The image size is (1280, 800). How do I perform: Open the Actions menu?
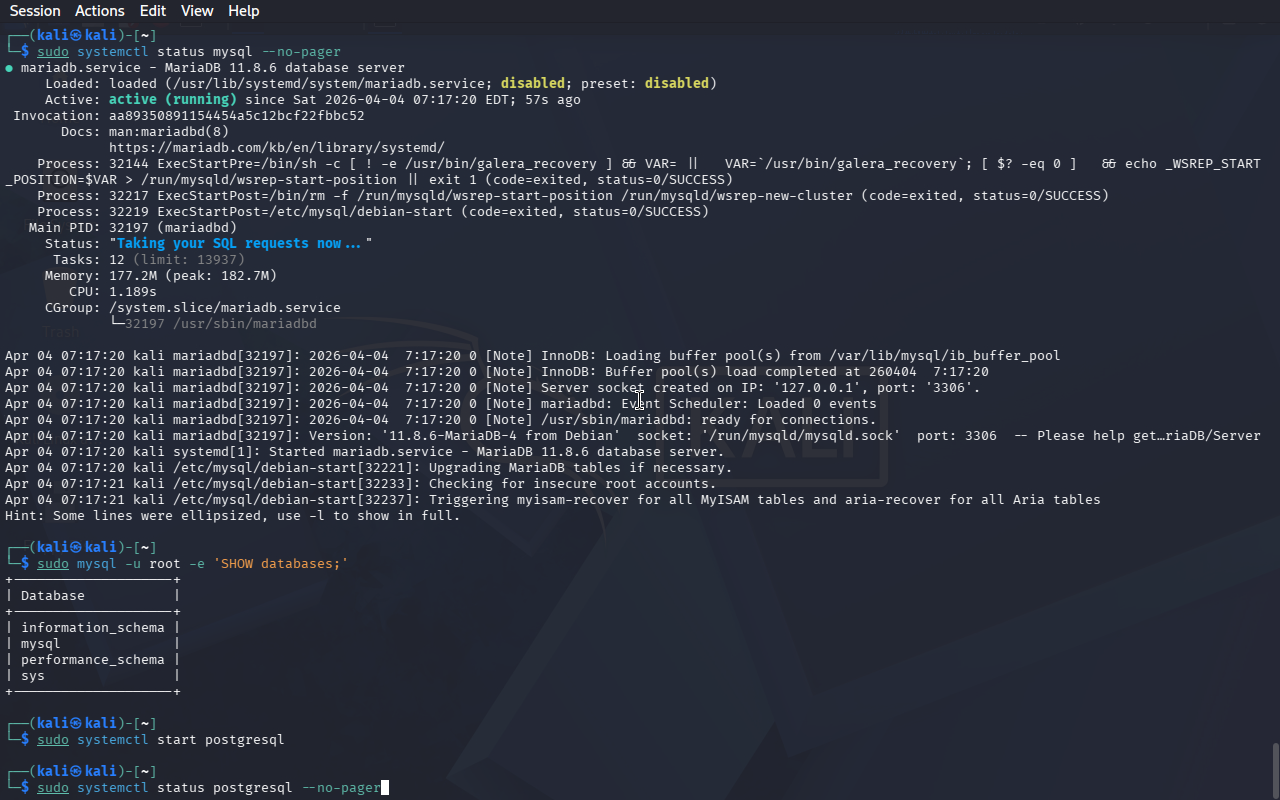pos(100,11)
